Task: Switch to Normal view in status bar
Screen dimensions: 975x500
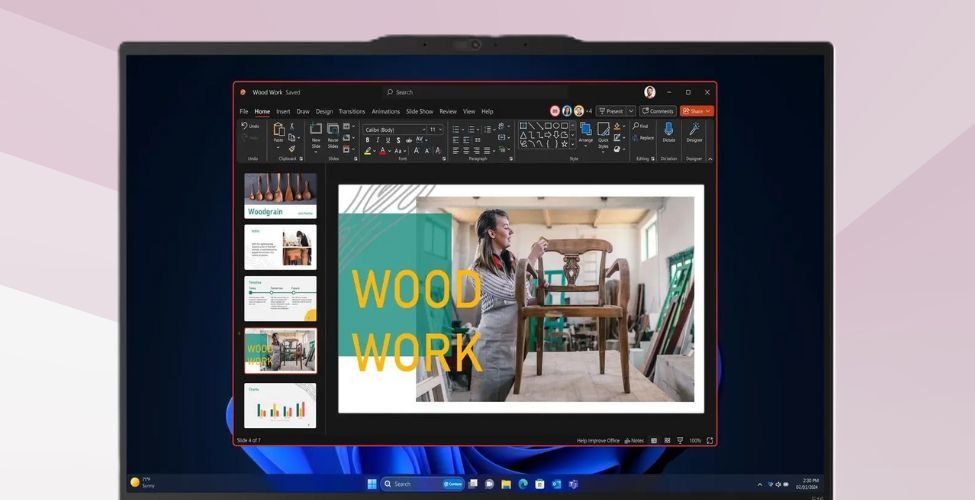Action: click(654, 441)
